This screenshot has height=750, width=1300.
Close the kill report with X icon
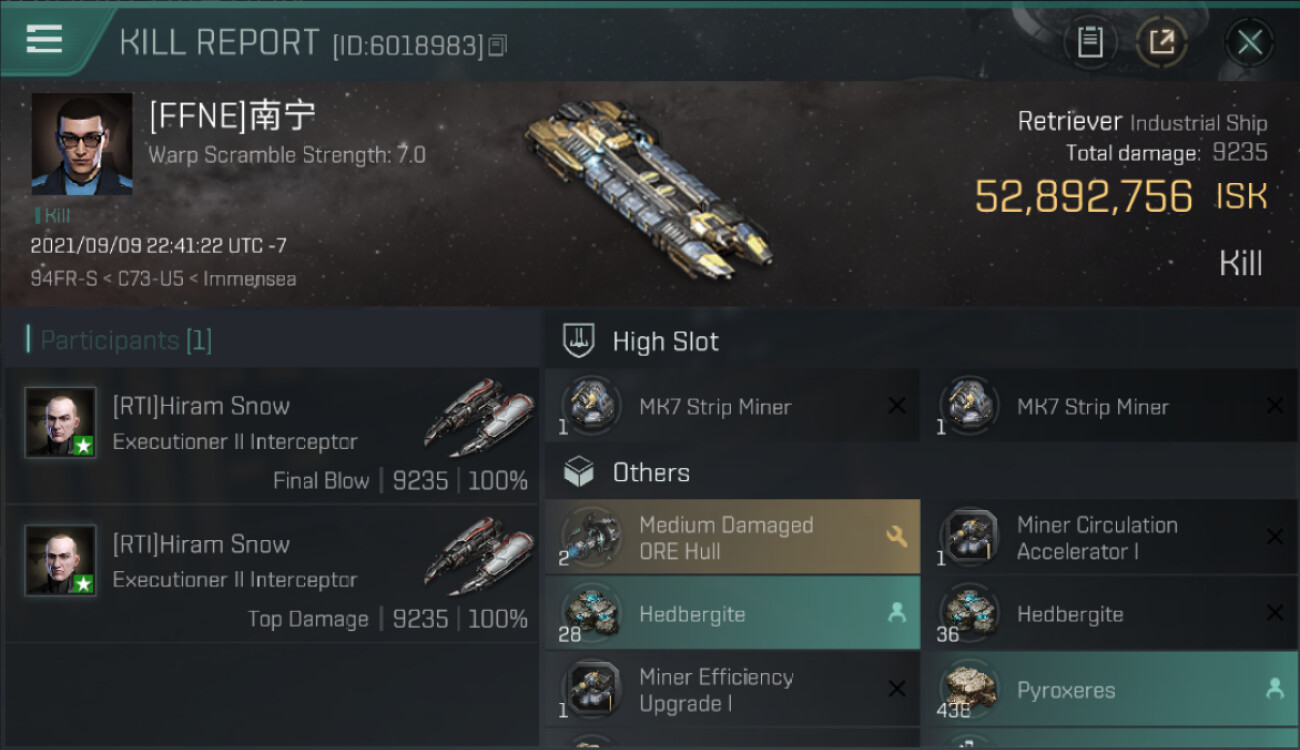[1249, 42]
